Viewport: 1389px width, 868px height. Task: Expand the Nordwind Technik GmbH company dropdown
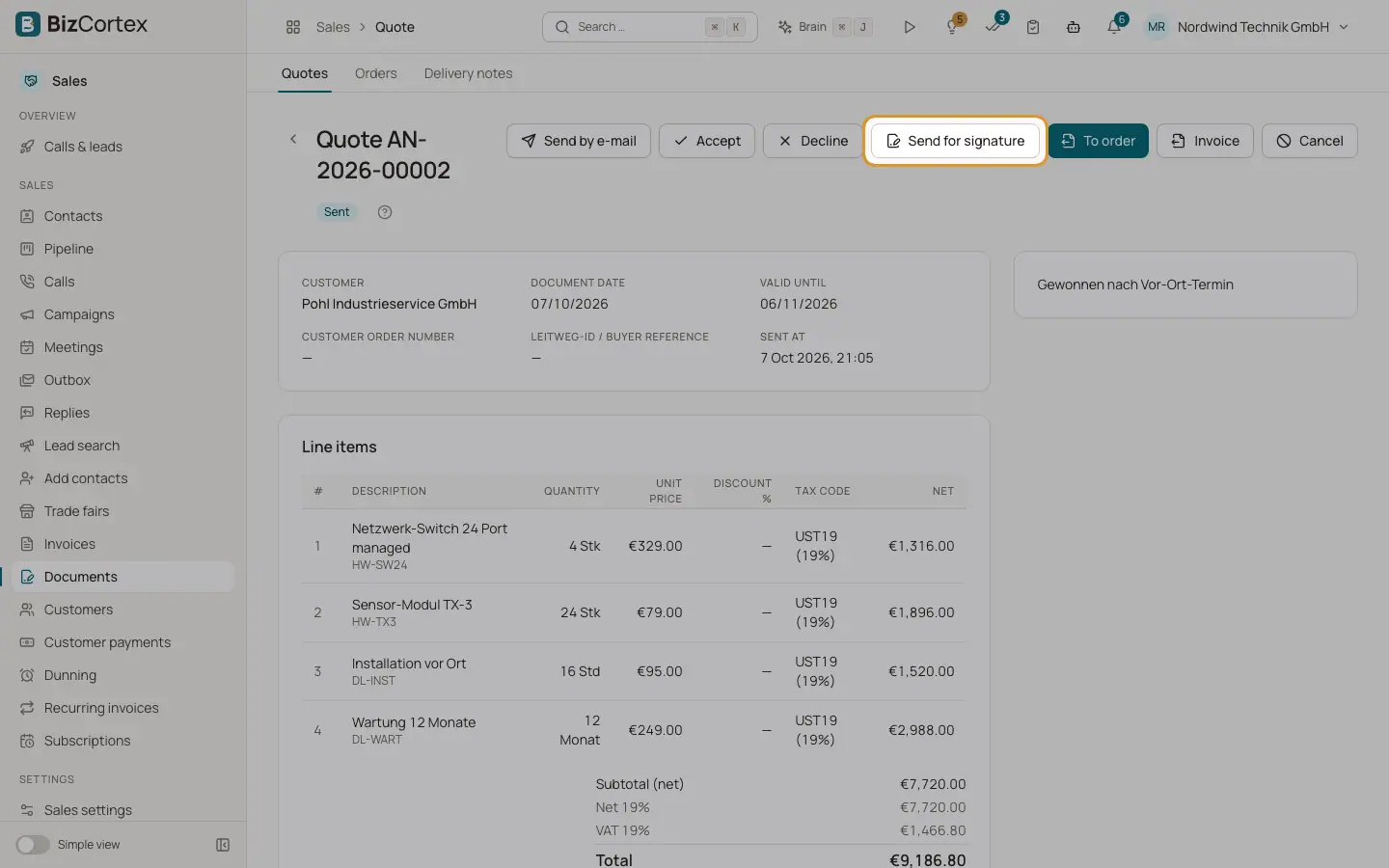(x=1263, y=27)
